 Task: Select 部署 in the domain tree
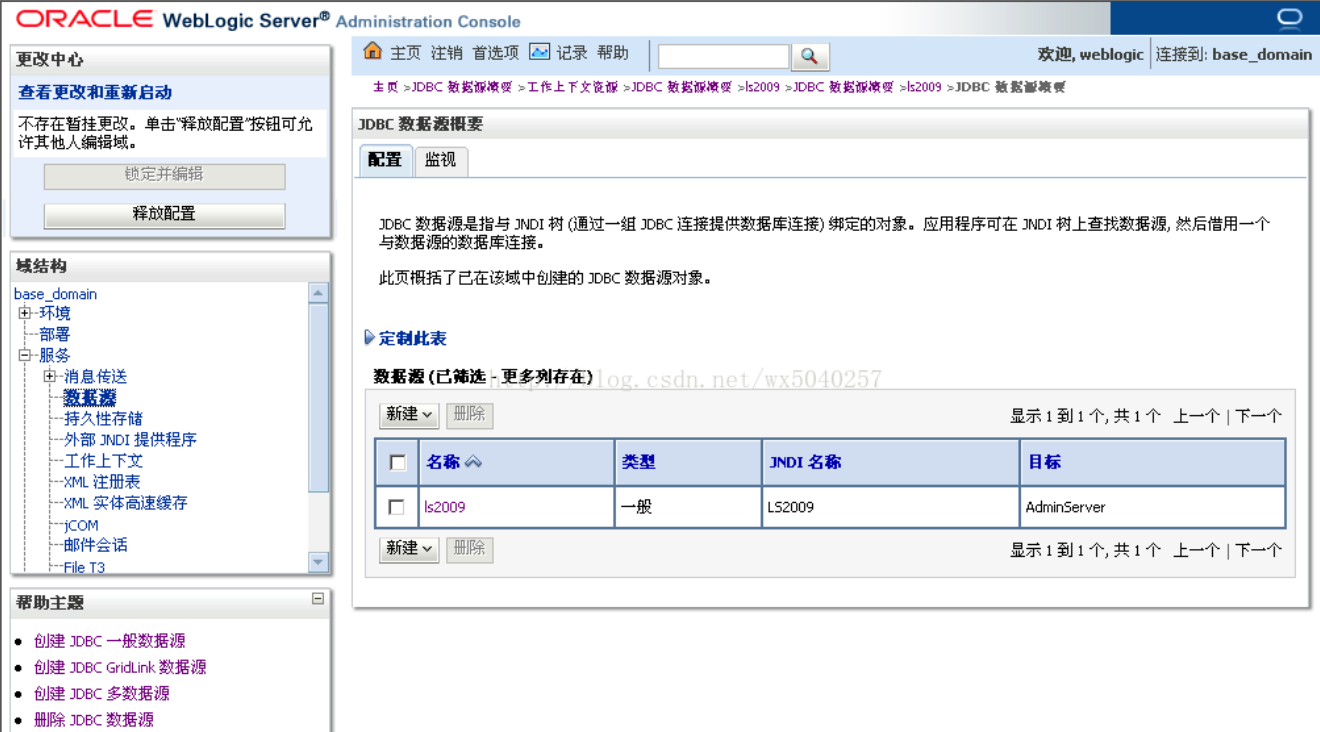click(x=55, y=334)
